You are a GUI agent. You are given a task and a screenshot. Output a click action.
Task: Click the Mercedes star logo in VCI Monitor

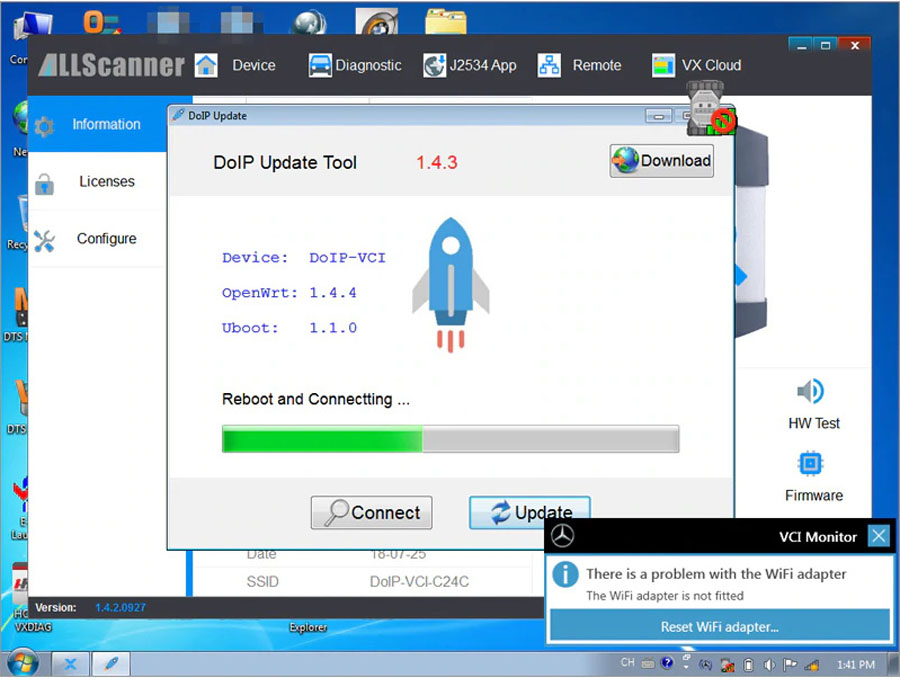[562, 536]
